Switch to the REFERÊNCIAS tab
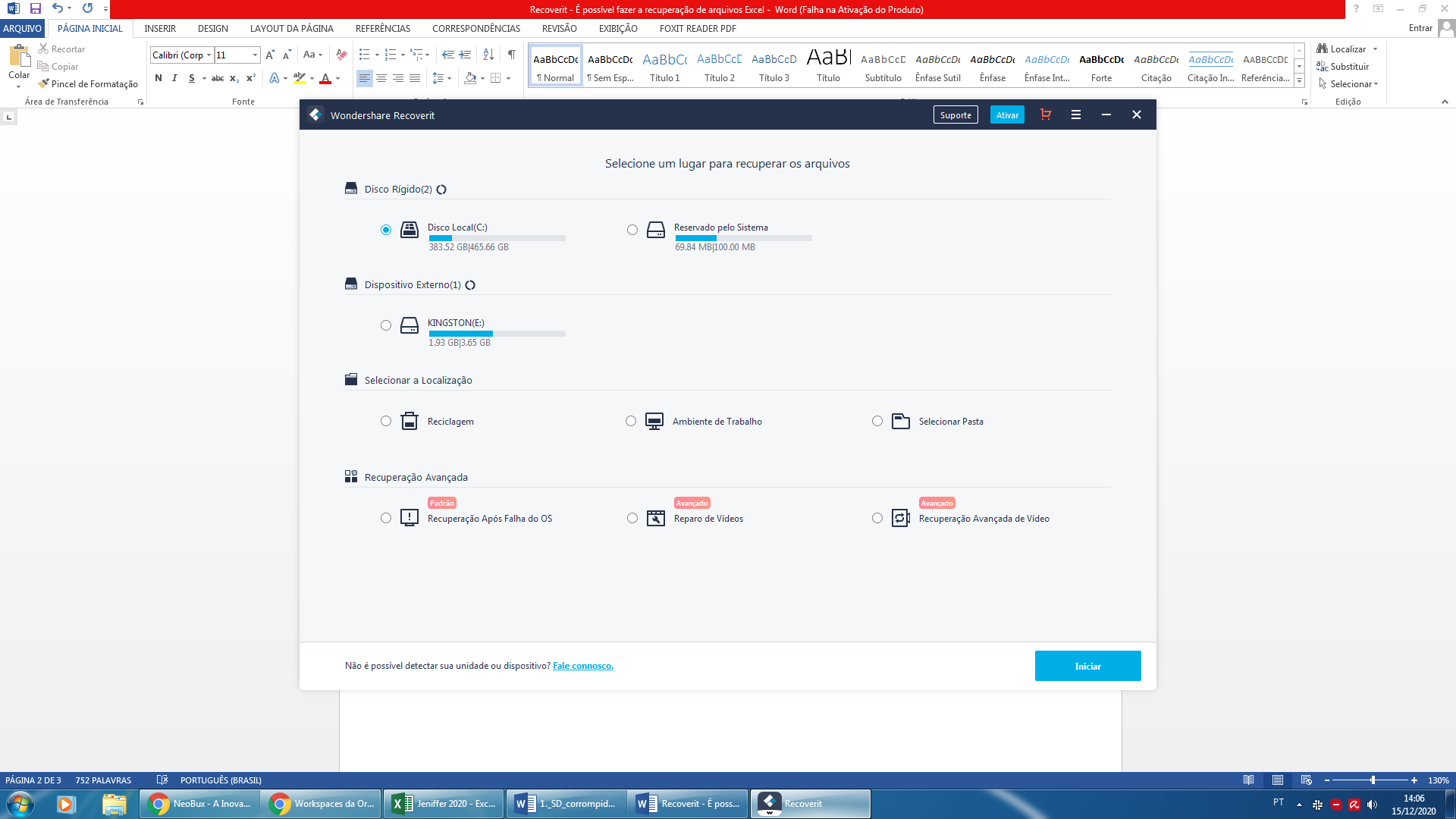 [383, 28]
